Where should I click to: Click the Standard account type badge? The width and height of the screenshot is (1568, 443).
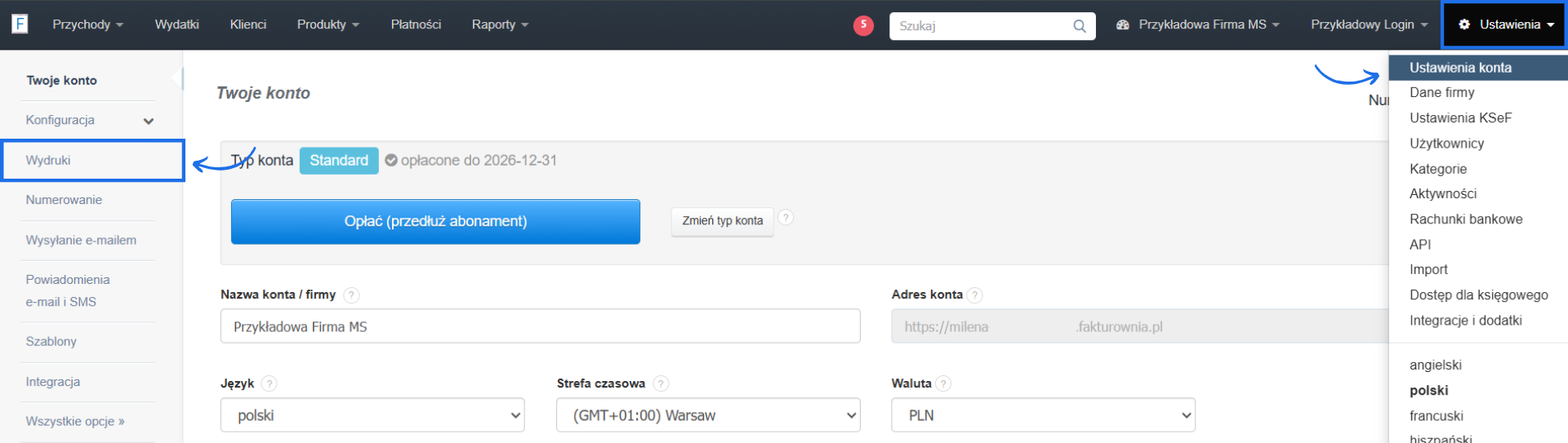pos(339,161)
